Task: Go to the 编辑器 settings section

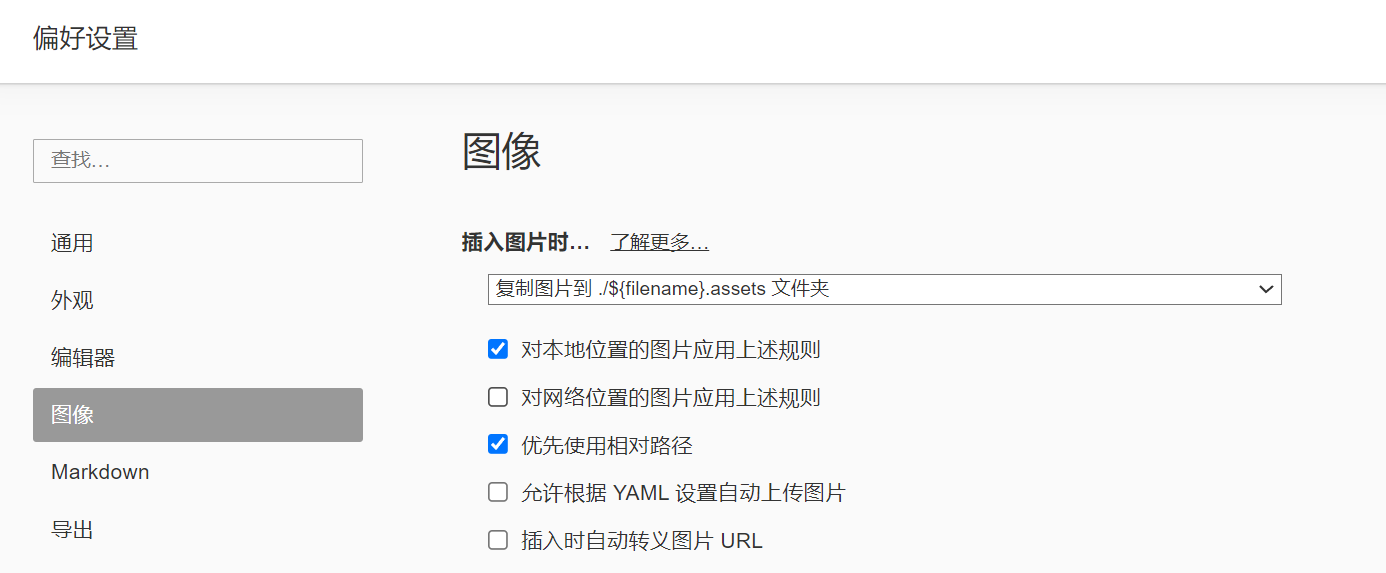Action: tap(83, 357)
